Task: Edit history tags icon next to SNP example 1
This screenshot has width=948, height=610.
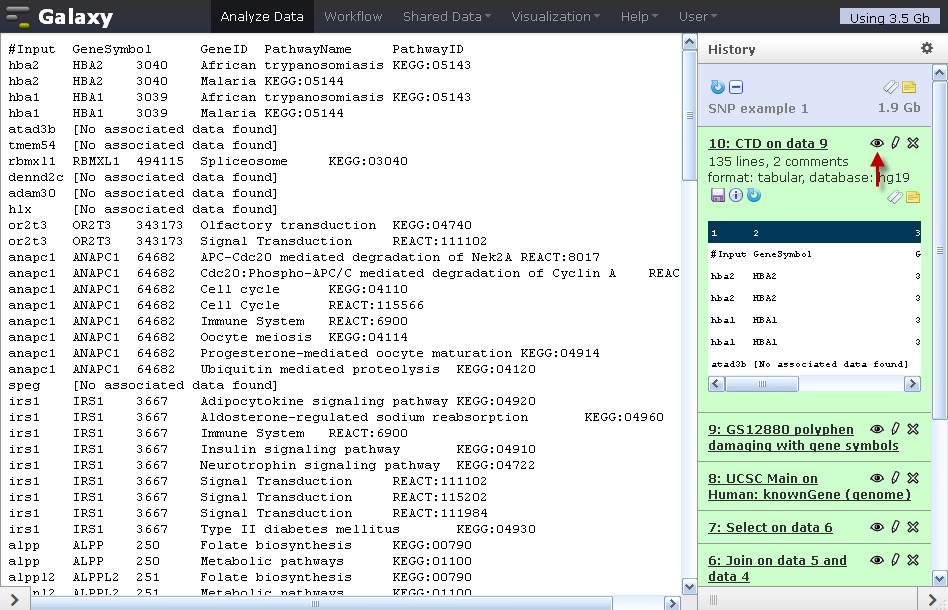Action: click(890, 88)
